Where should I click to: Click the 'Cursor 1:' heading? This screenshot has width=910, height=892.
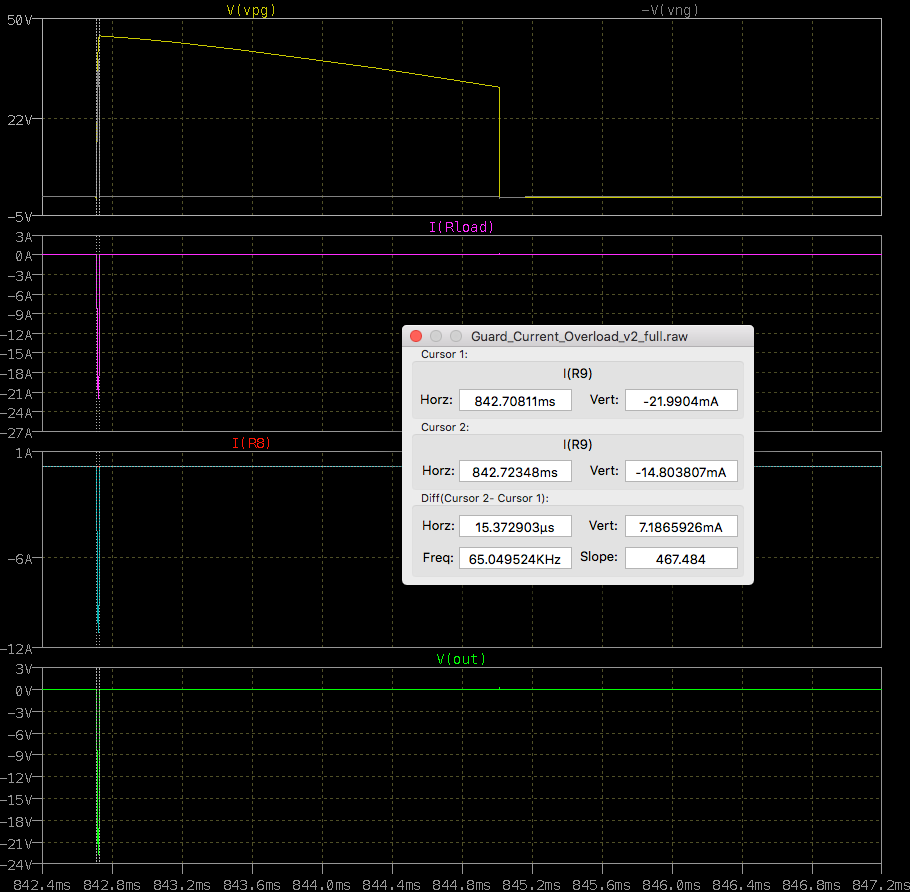(444, 354)
